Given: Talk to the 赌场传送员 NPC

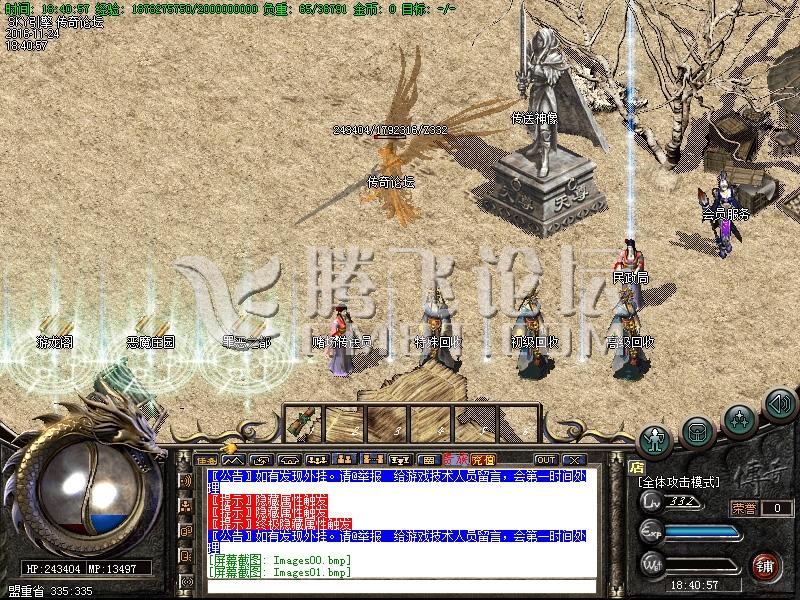Looking at the screenshot, I should click(341, 341).
